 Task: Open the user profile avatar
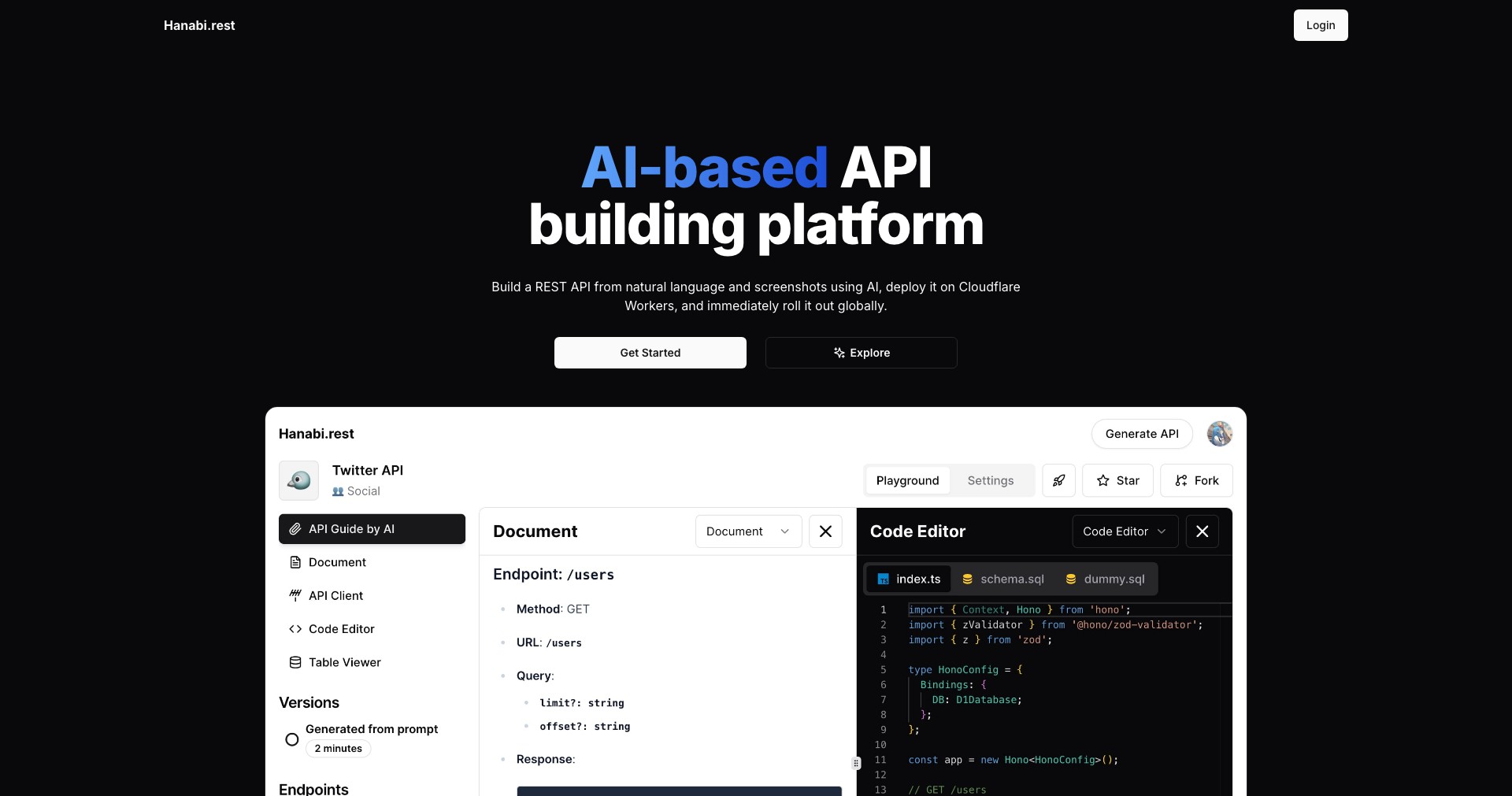pos(1219,434)
